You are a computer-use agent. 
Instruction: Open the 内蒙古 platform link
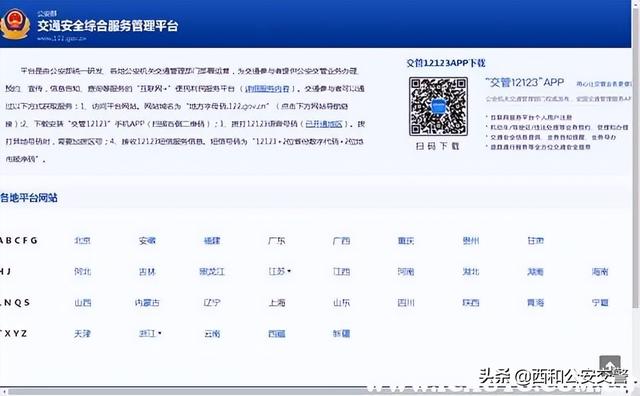[x=147, y=303]
